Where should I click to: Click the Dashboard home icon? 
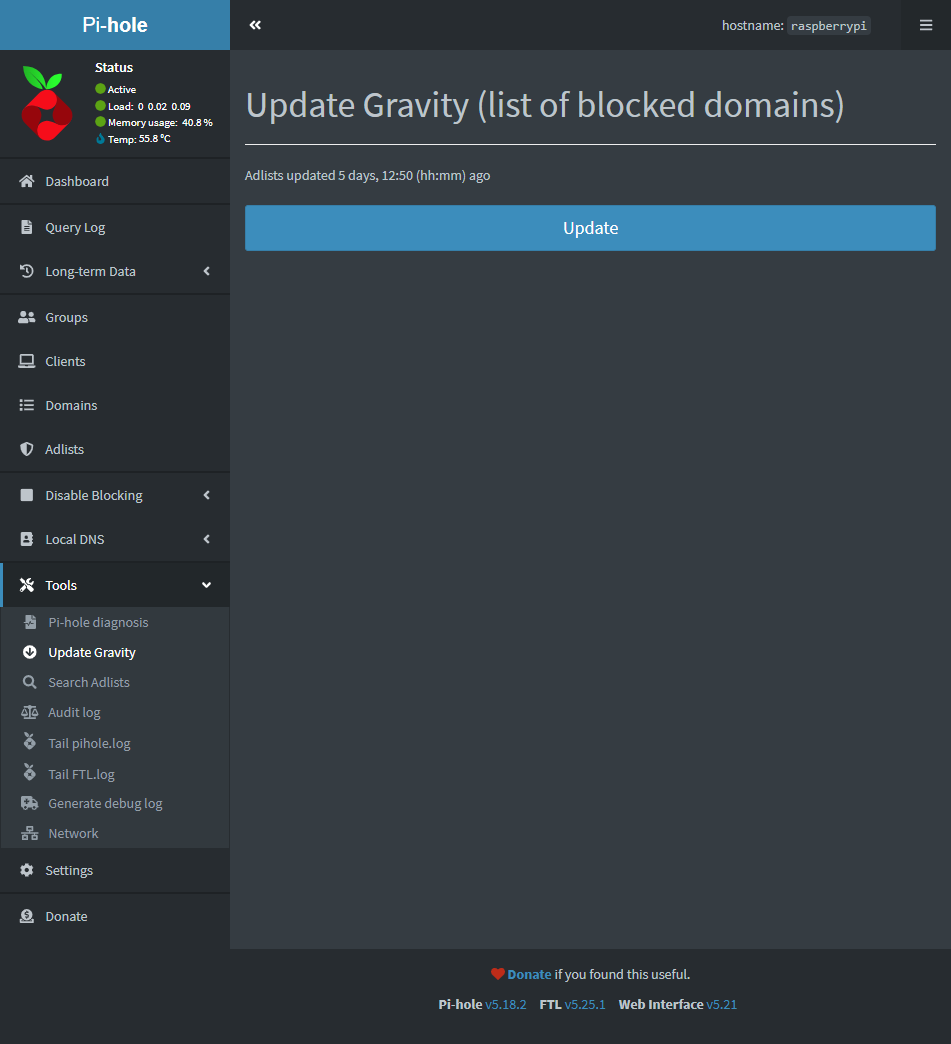click(27, 181)
